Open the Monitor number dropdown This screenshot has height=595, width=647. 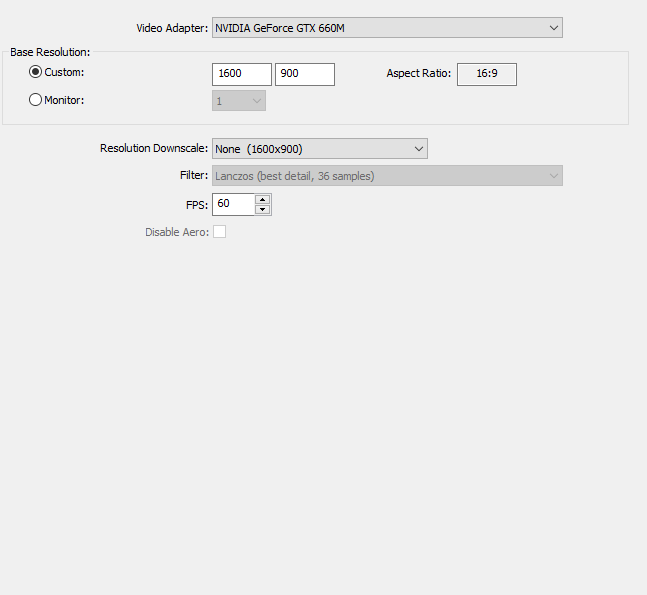(x=239, y=101)
